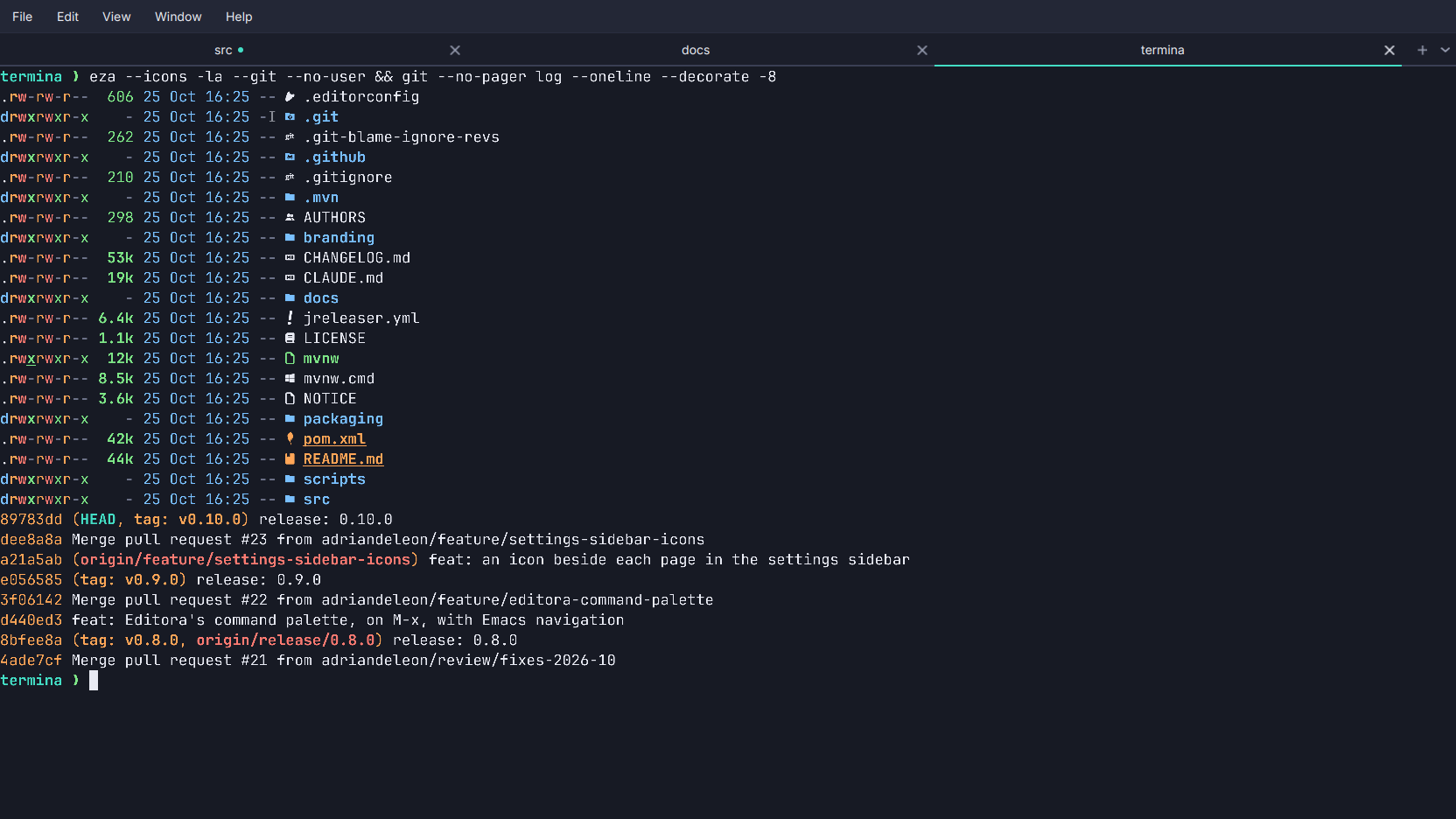
Task: Click the branding folder icon
Action: click(290, 238)
